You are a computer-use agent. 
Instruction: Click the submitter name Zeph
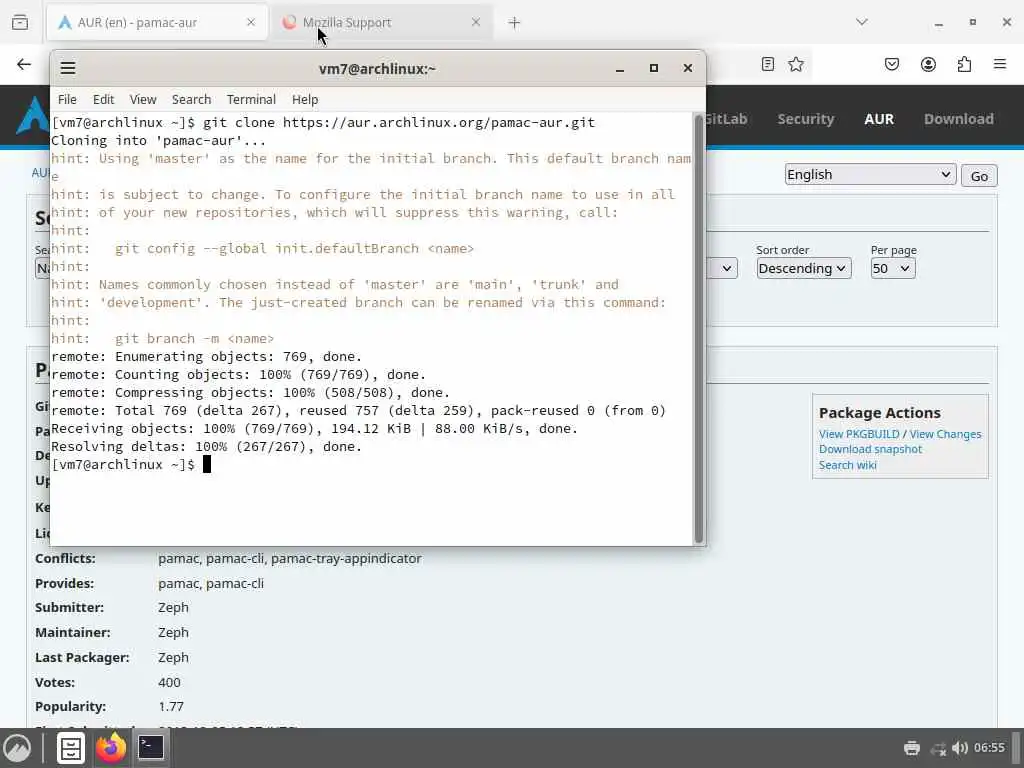(x=173, y=607)
